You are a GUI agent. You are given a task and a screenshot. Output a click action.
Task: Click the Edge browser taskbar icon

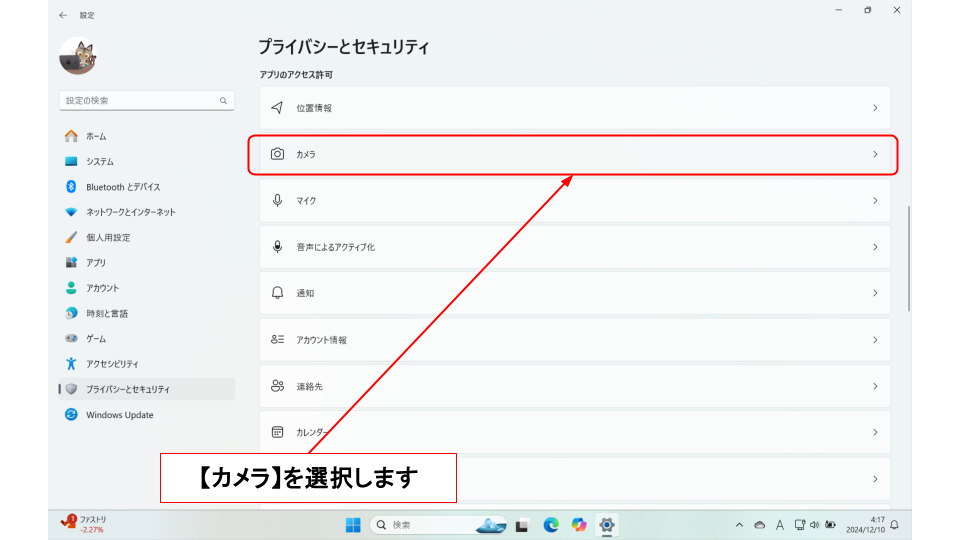tap(551, 525)
